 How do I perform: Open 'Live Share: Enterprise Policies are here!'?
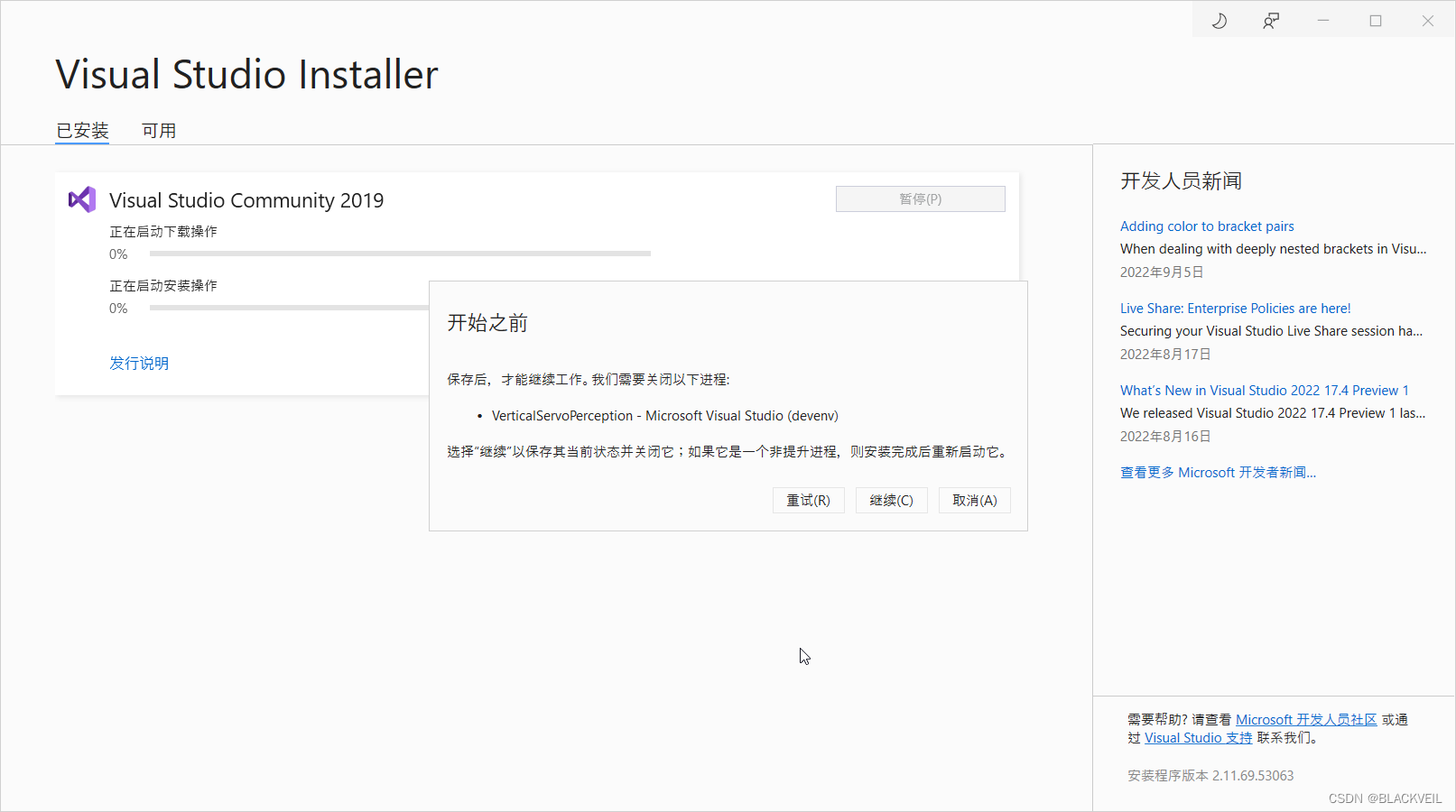[1235, 308]
